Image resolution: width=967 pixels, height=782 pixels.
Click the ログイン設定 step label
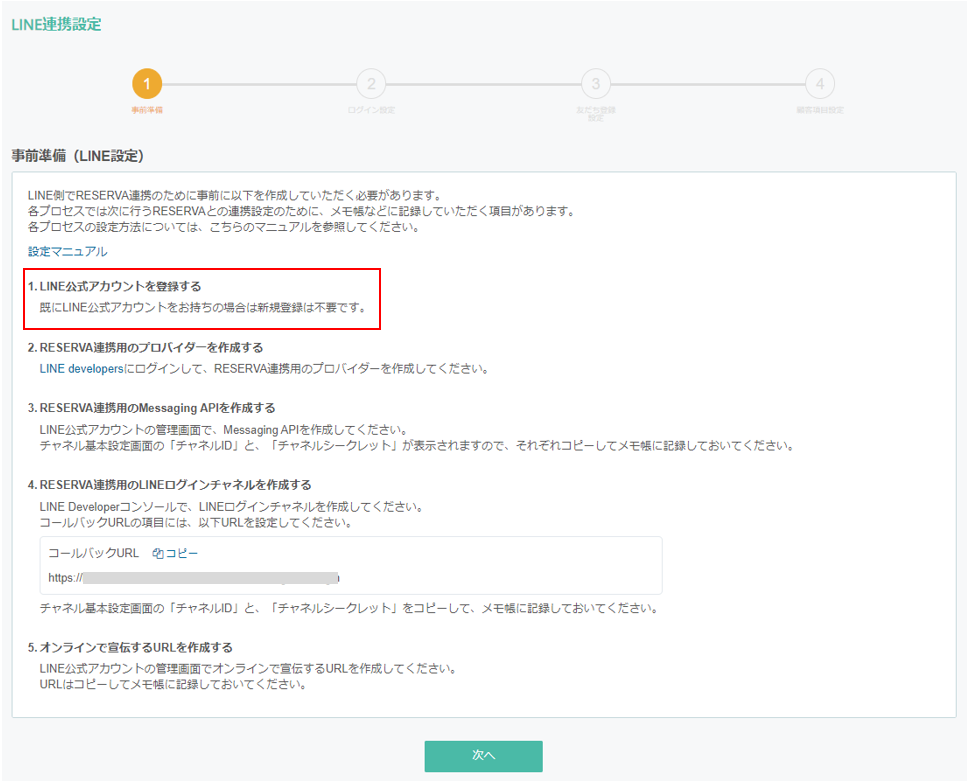[x=371, y=110]
